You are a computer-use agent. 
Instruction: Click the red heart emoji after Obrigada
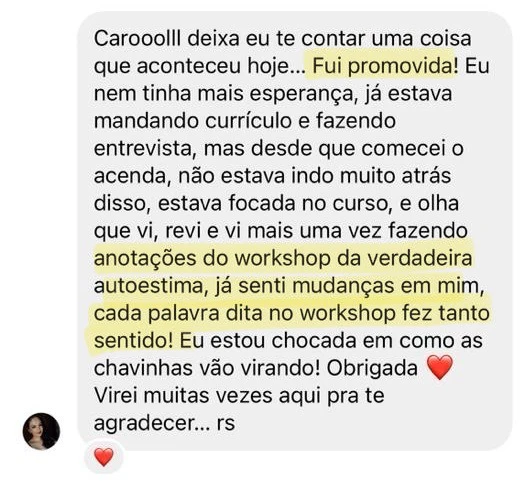[439, 368]
